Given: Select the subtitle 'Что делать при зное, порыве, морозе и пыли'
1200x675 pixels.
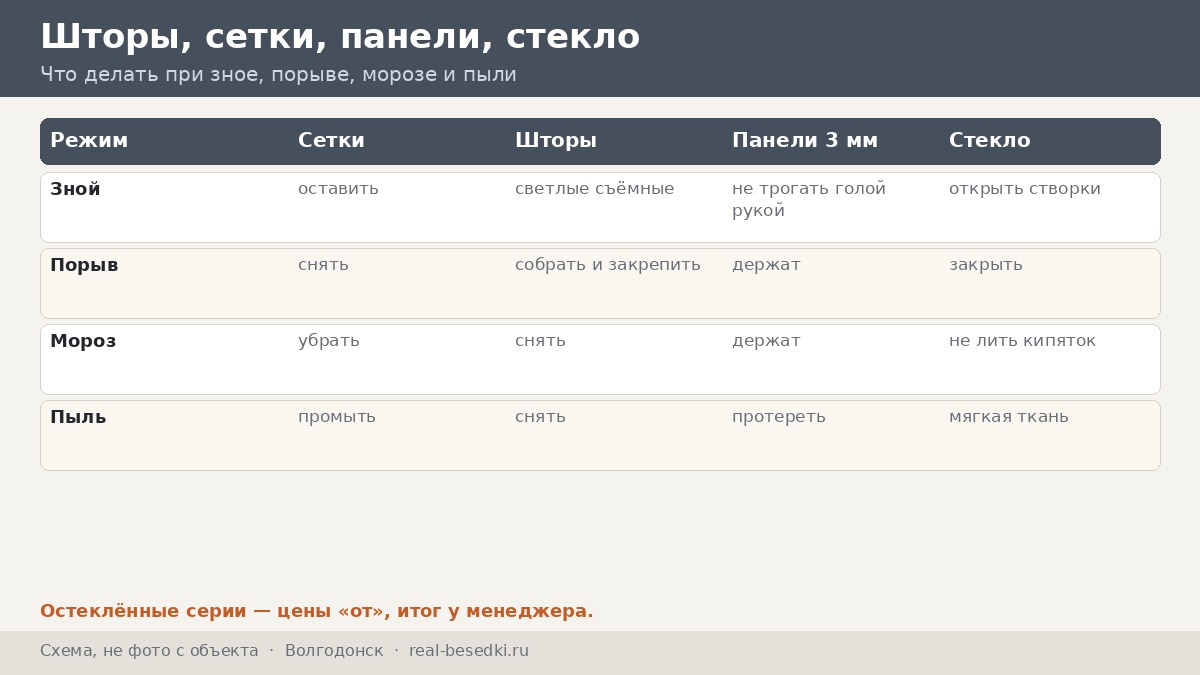Looking at the screenshot, I should pos(278,75).
